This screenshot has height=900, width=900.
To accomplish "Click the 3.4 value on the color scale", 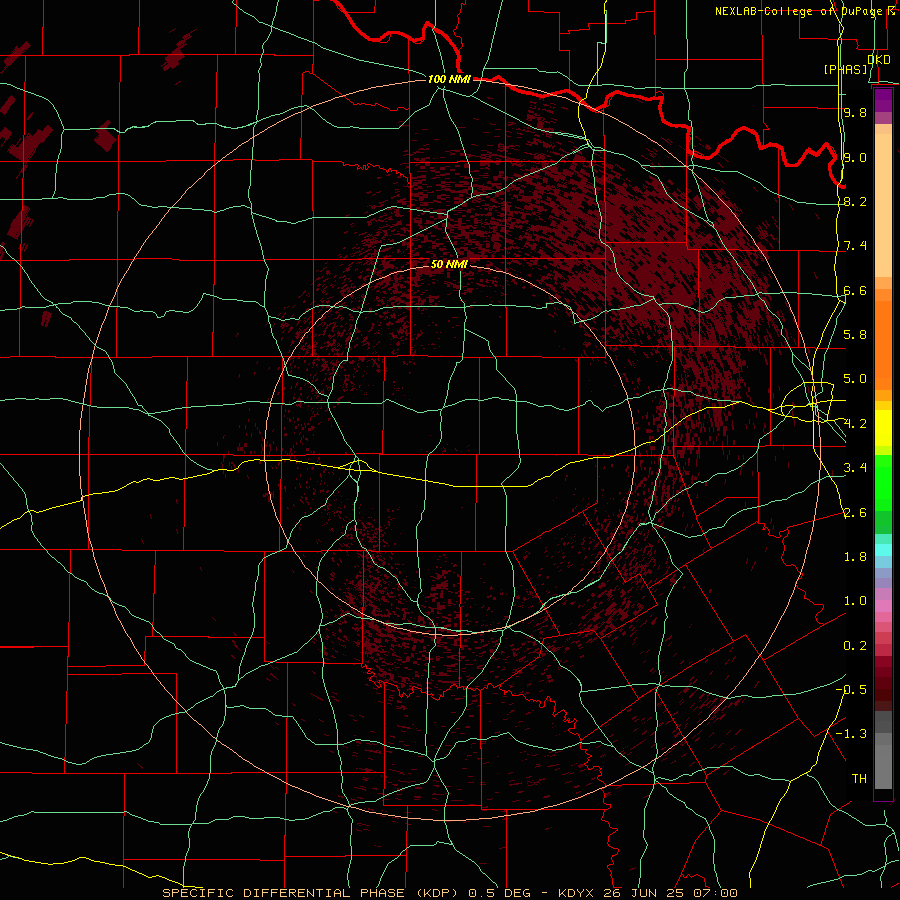I will [x=855, y=468].
